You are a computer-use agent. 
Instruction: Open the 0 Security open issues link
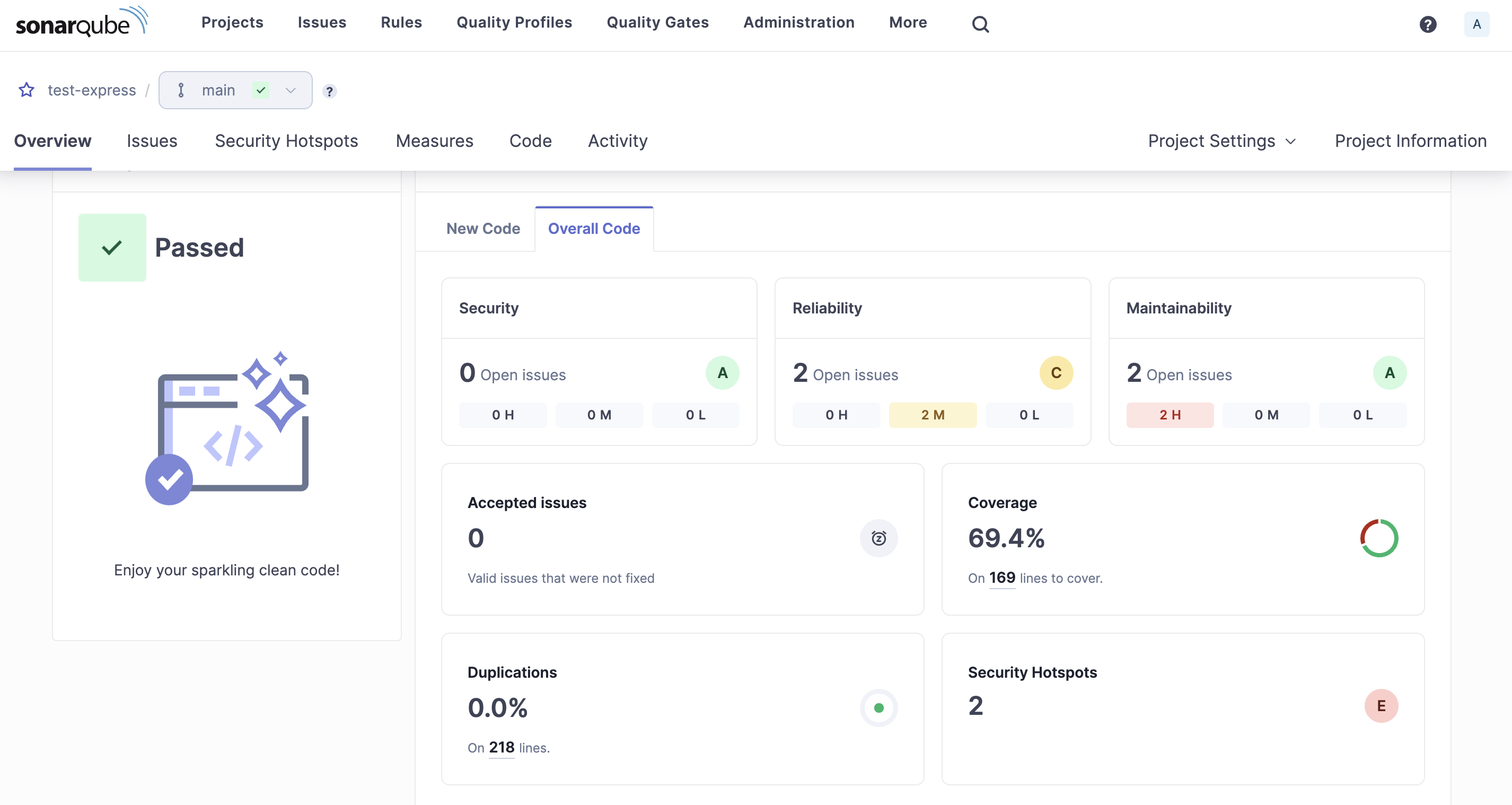click(513, 373)
